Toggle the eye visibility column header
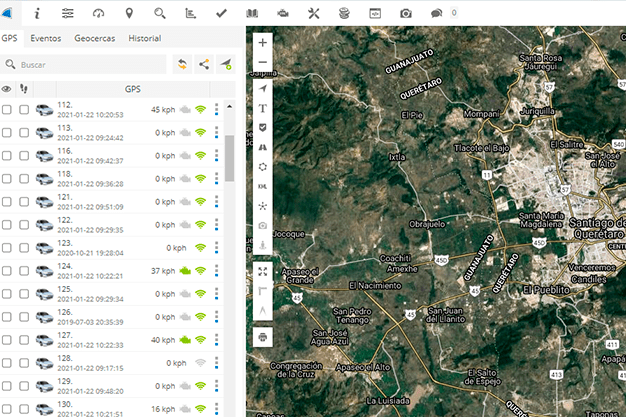This screenshot has width=626, height=417. pos(6,89)
